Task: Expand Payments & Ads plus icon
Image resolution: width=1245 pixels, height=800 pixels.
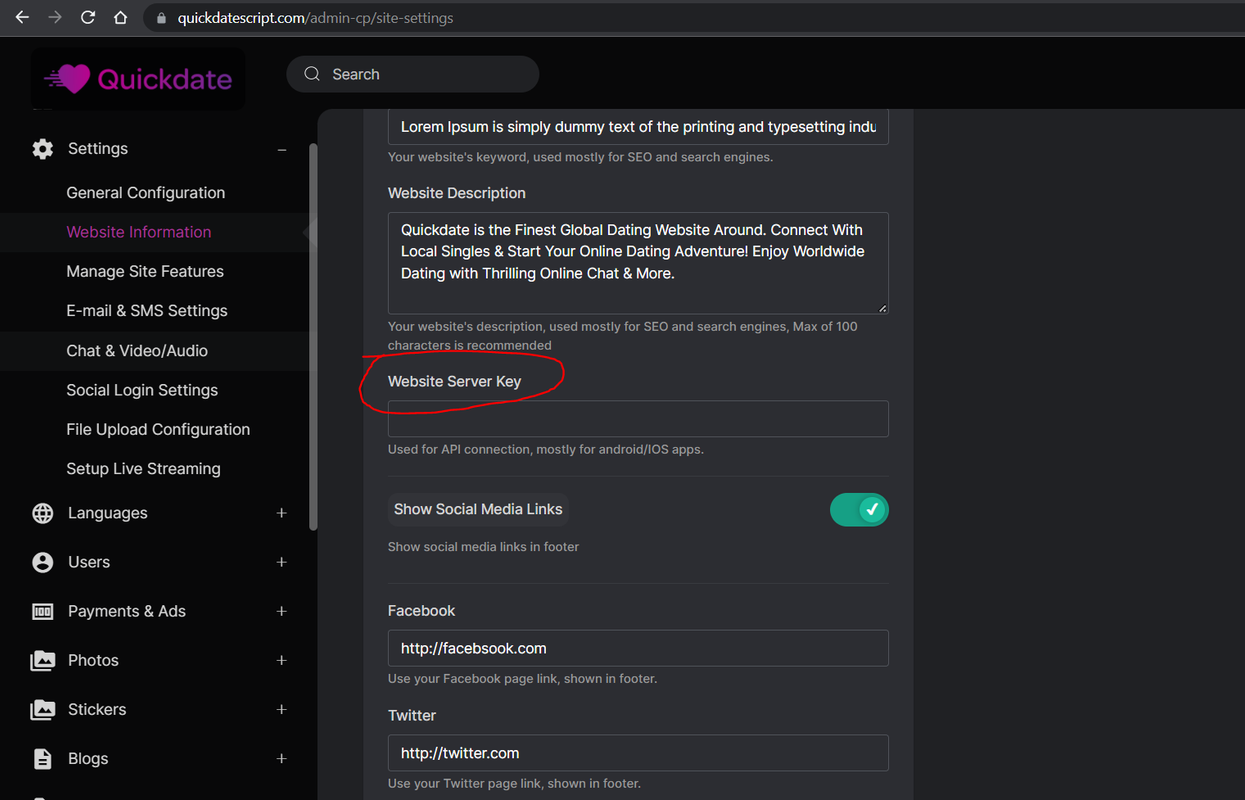Action: pos(282,611)
